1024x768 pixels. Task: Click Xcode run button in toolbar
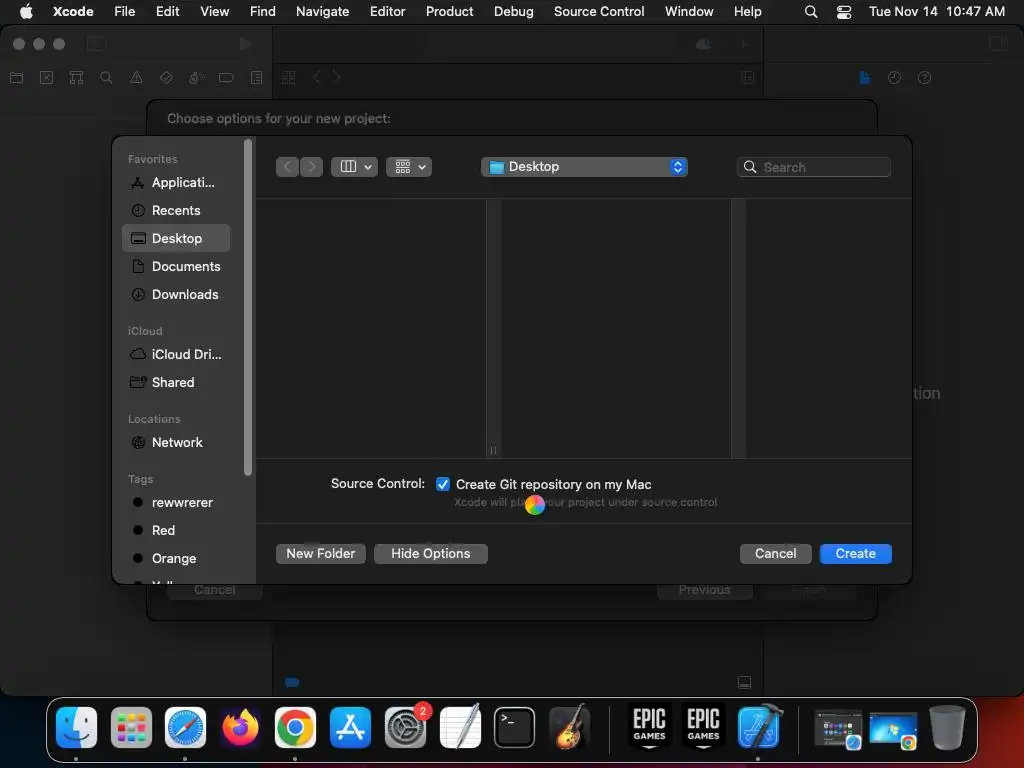(x=246, y=44)
